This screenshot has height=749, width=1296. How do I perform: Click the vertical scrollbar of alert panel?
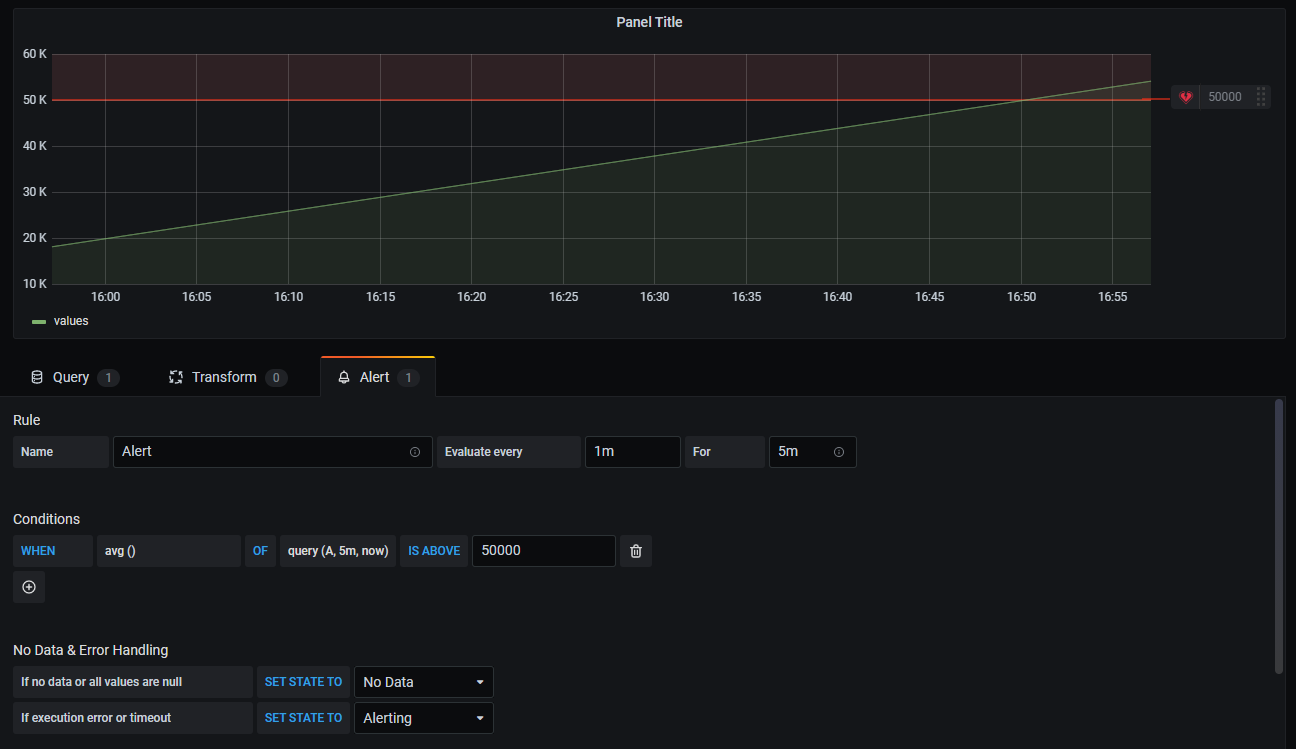(x=1279, y=536)
